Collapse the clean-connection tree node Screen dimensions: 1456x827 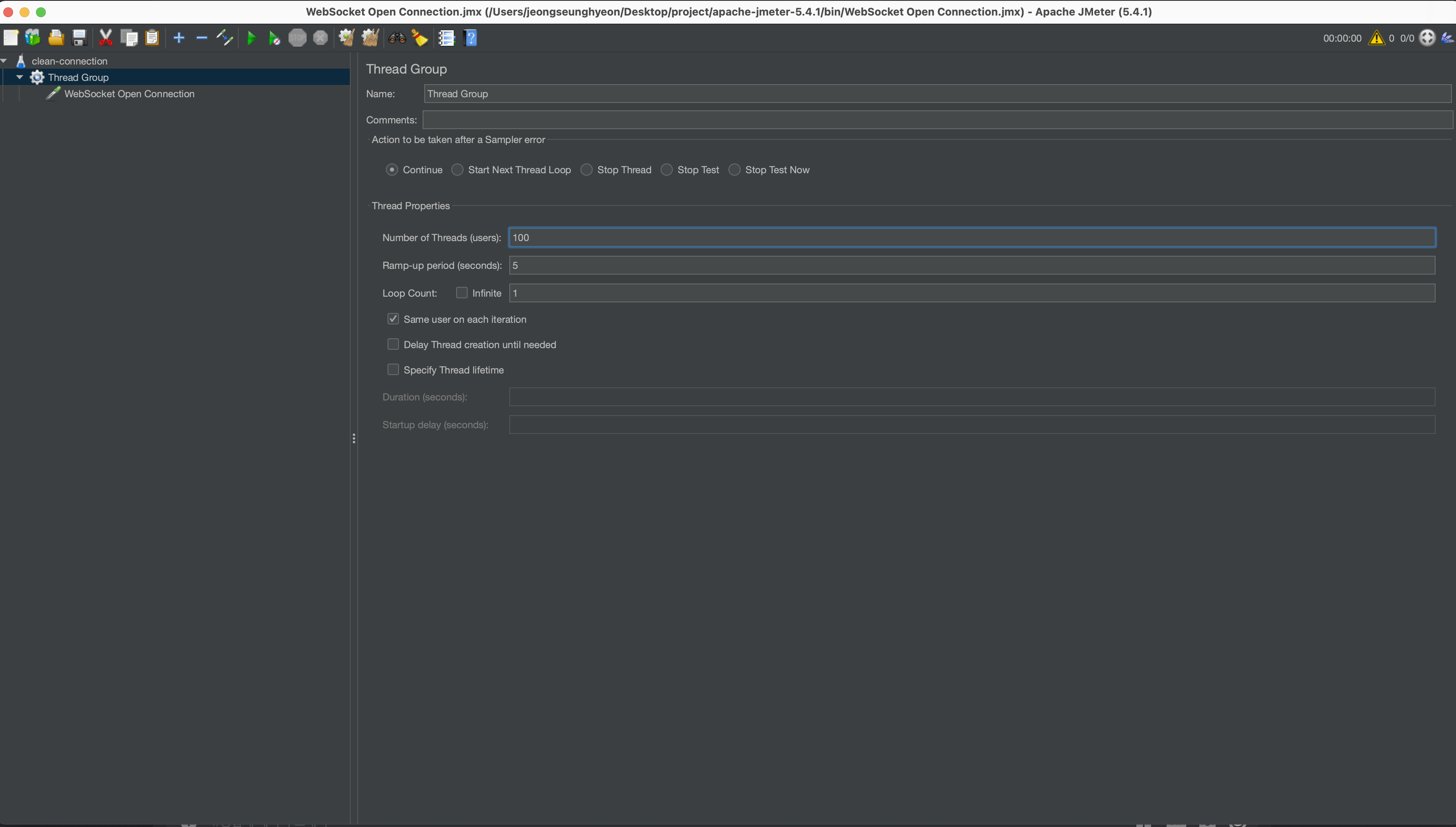[x=4, y=61]
